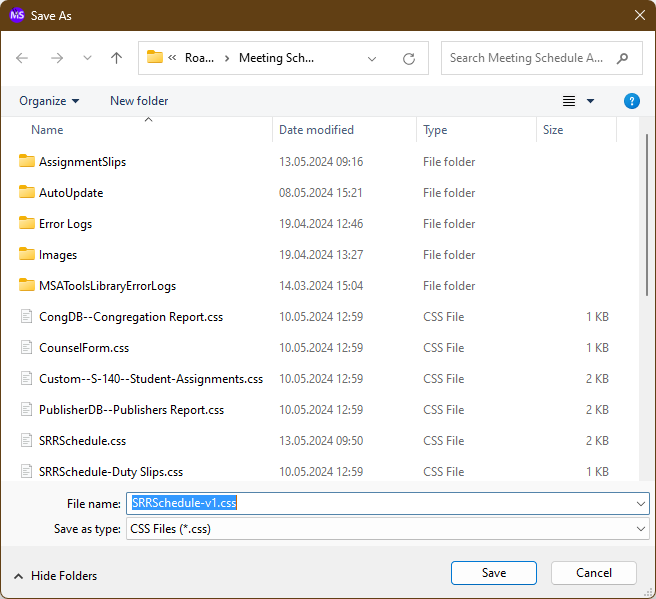The height and width of the screenshot is (599, 656).
Task: Expand the File name history dropdown
Action: (x=640, y=503)
